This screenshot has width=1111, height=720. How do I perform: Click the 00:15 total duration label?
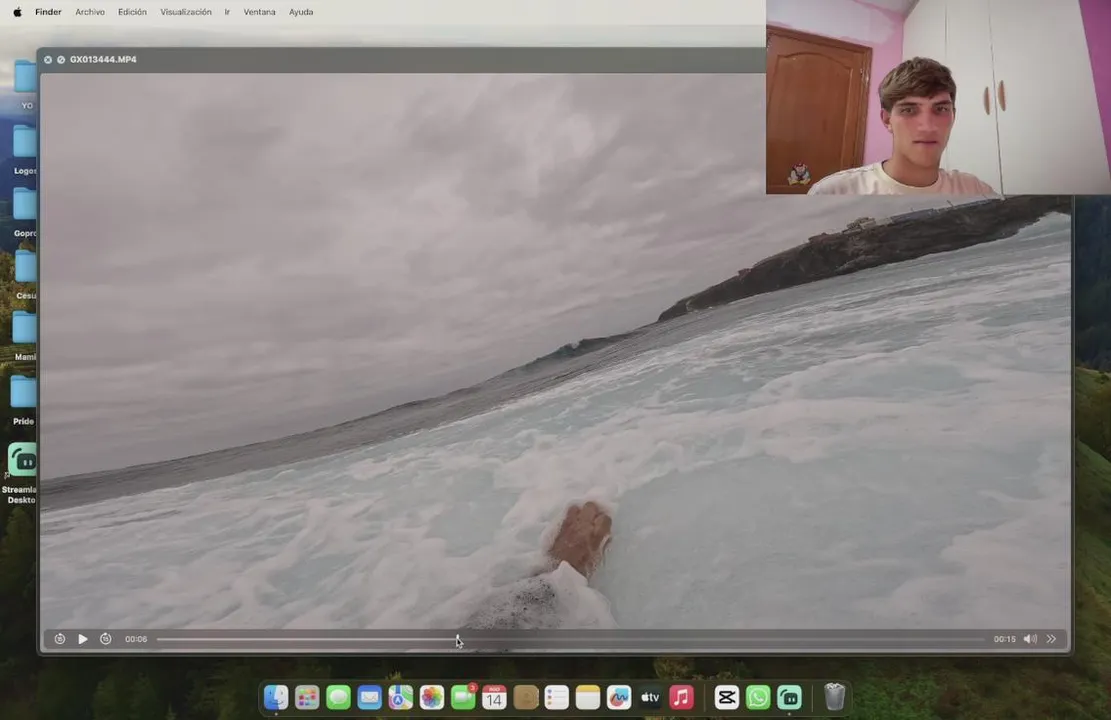[1004, 639]
